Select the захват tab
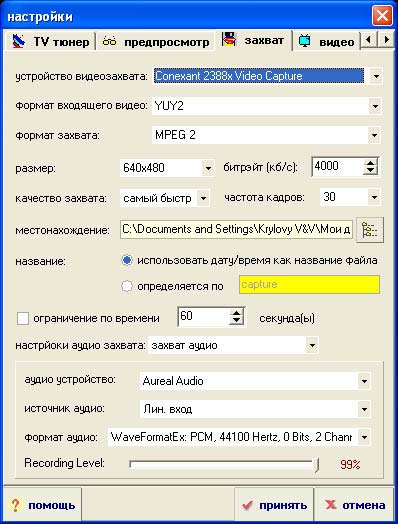398x524 pixels. 253,40
